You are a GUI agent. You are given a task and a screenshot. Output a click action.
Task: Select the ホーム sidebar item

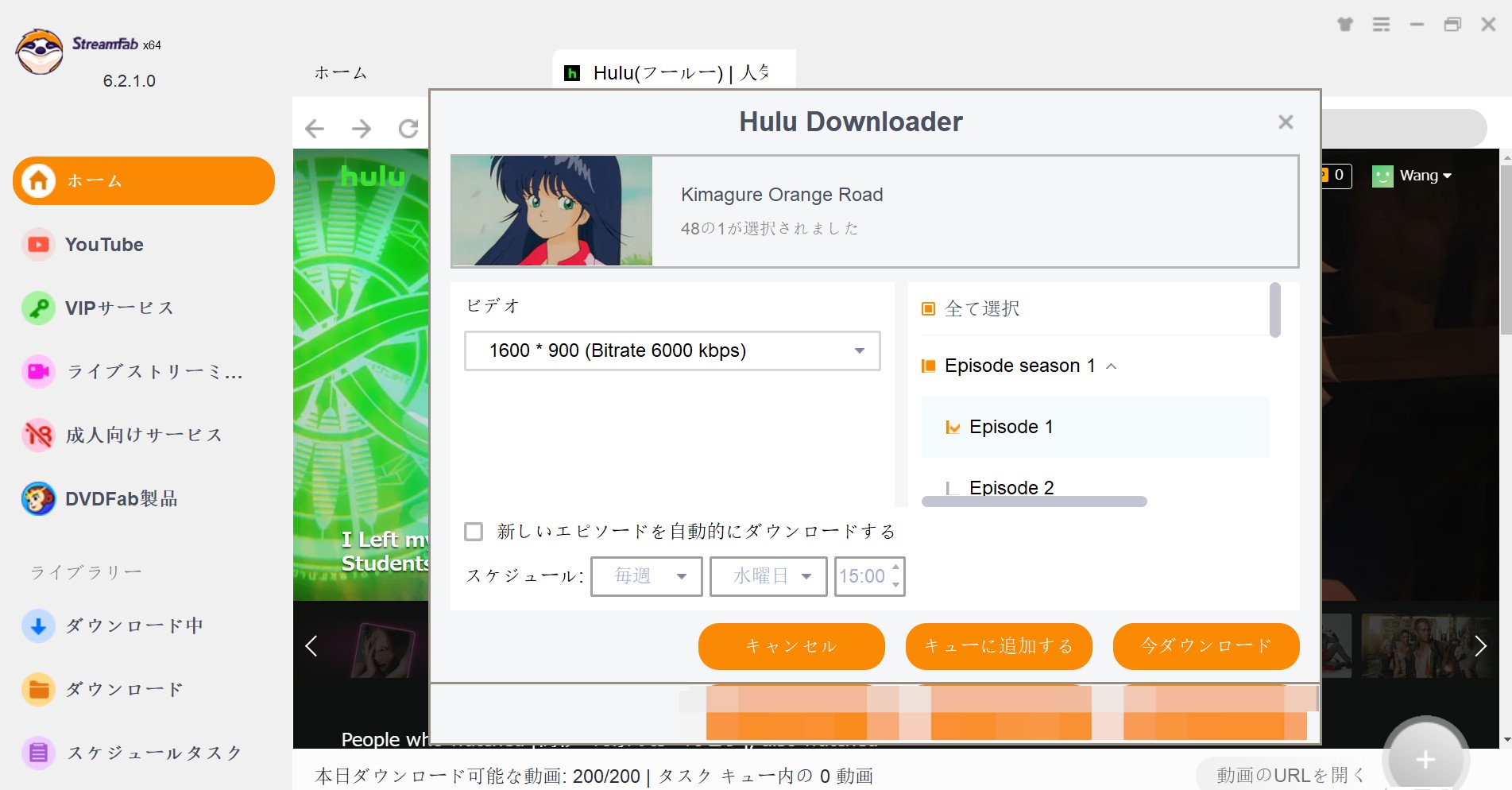pos(144,180)
